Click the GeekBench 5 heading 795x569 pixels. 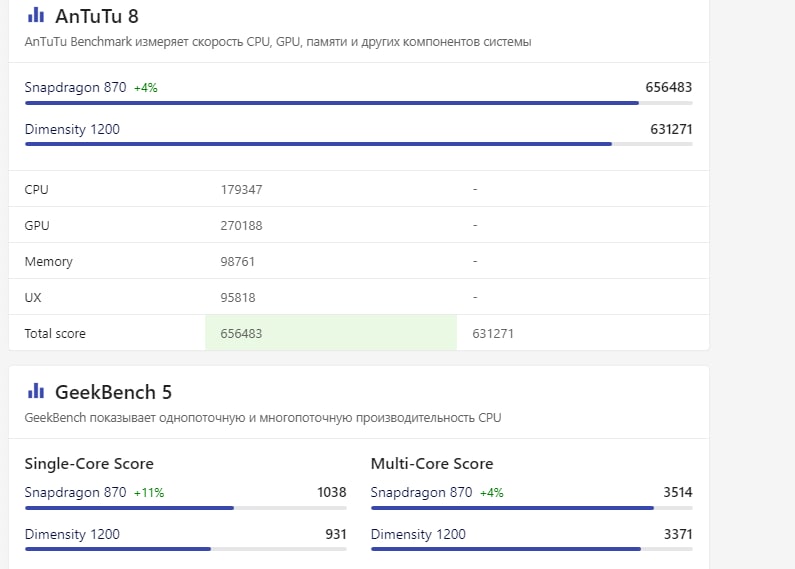pos(114,392)
